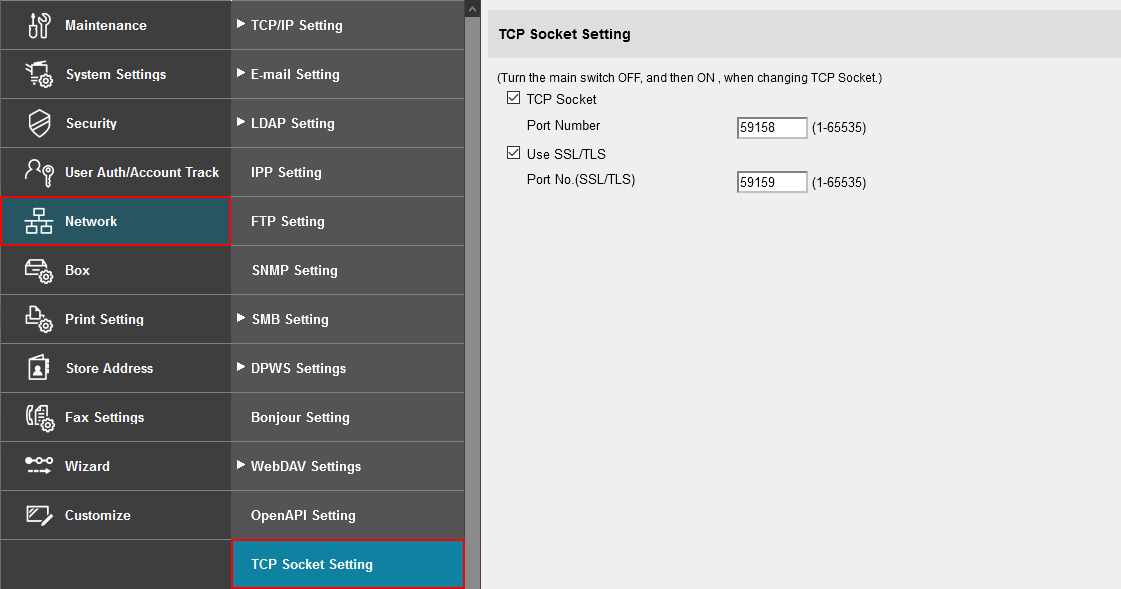Screen dimensions: 1121x589
Task: Click the TCP Socket Port Number field
Action: (x=771, y=127)
